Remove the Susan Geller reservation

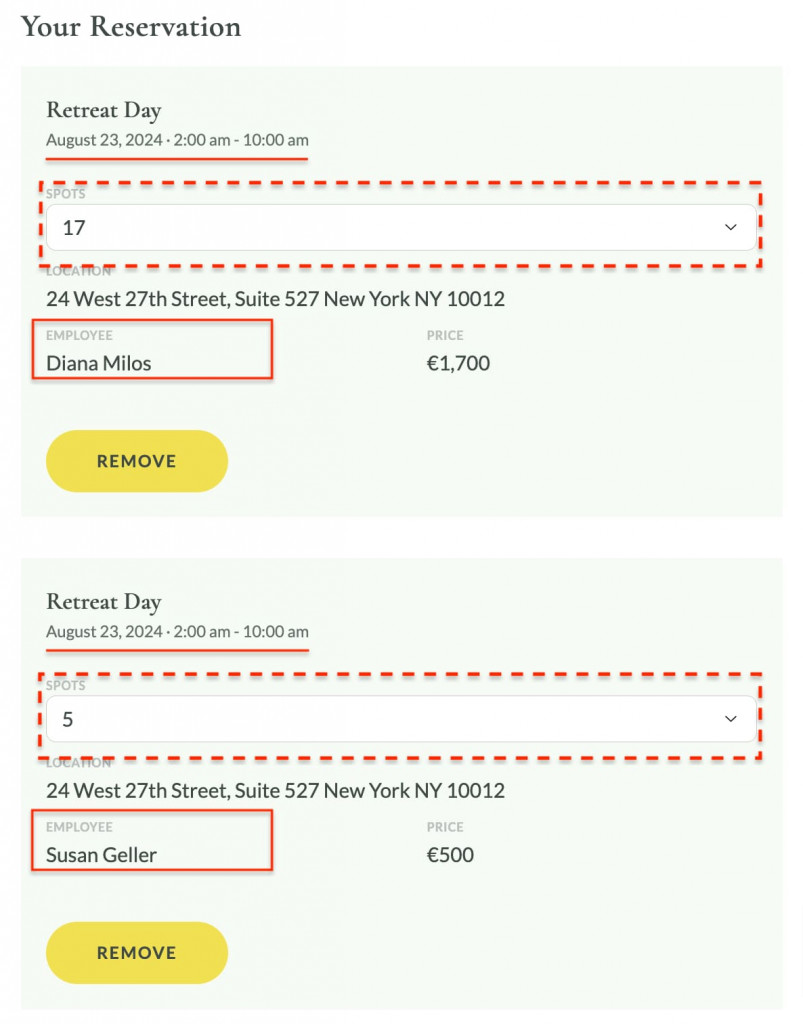pos(136,953)
